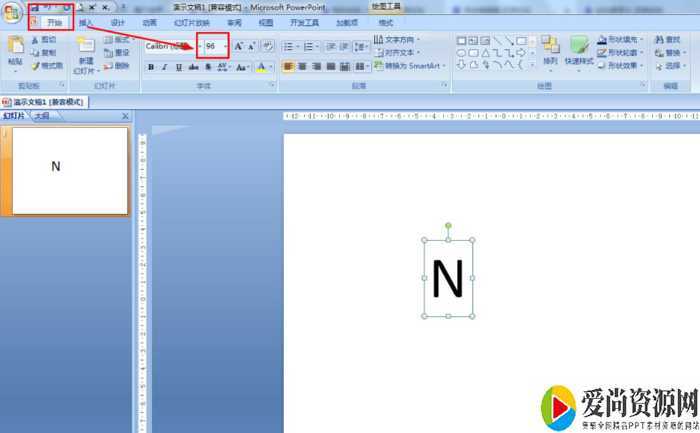The height and width of the screenshot is (433, 700).
Task: Click the Increase Font Size icon
Action: click(239, 46)
